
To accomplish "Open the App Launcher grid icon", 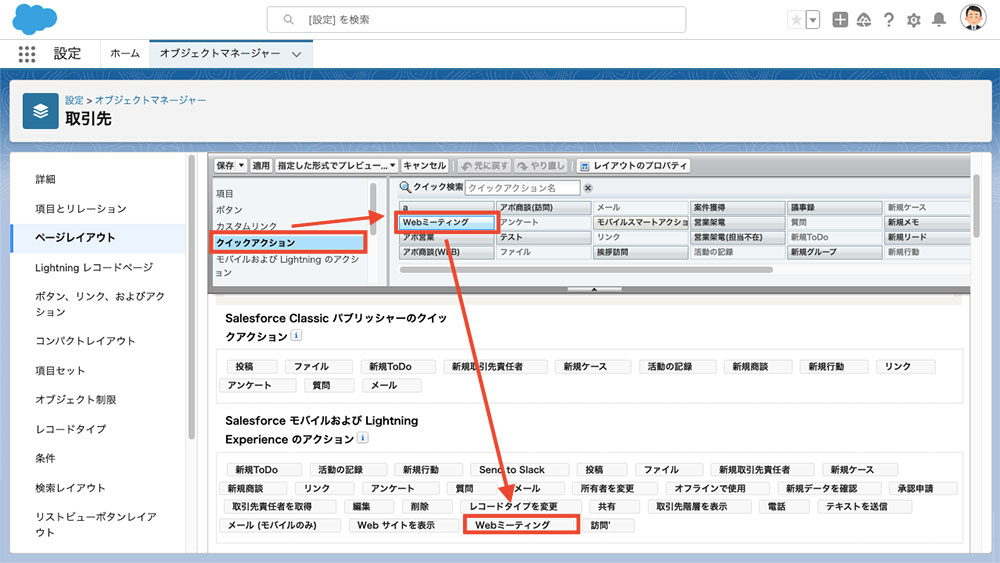I will pos(27,54).
